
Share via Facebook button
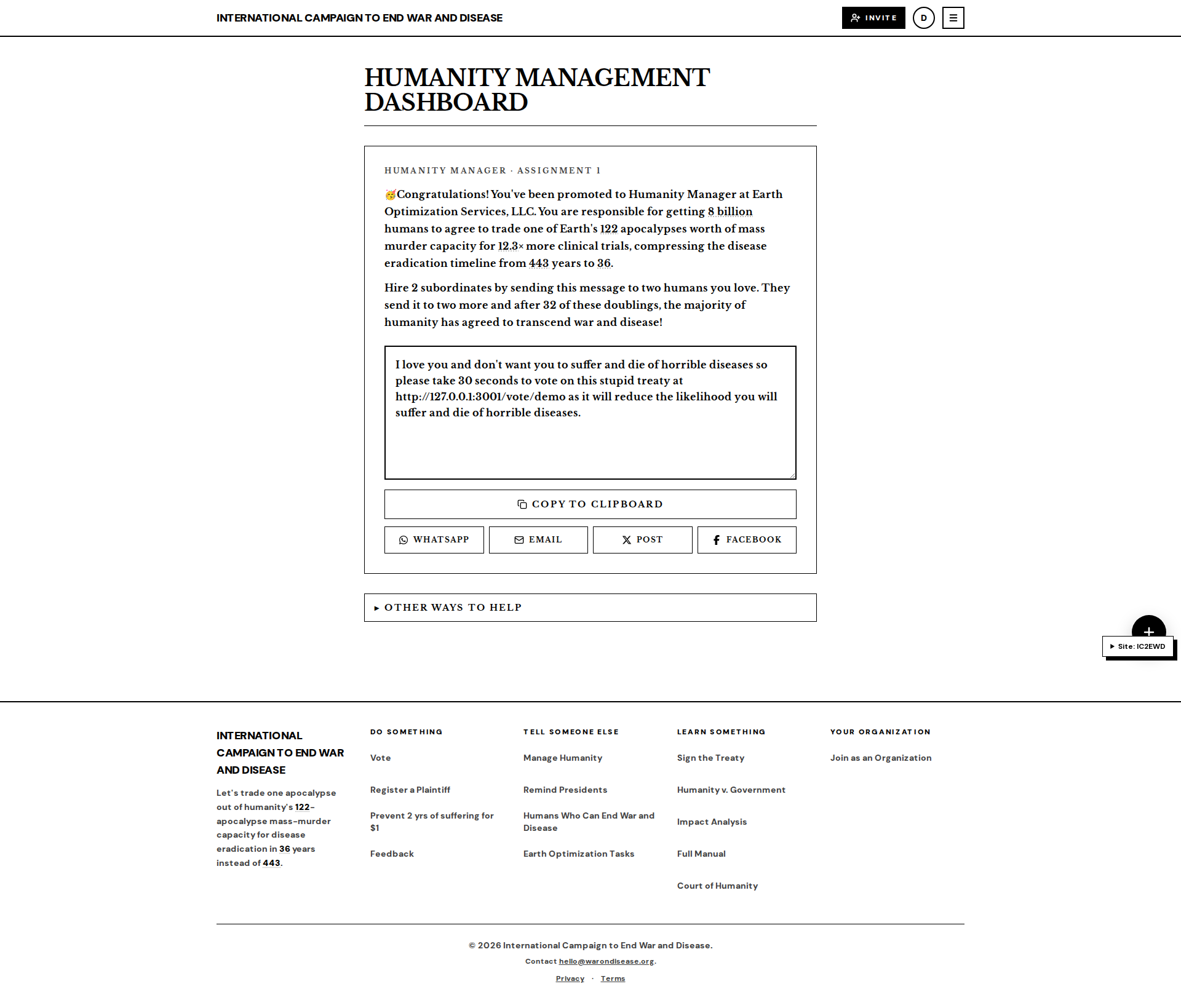747,540
